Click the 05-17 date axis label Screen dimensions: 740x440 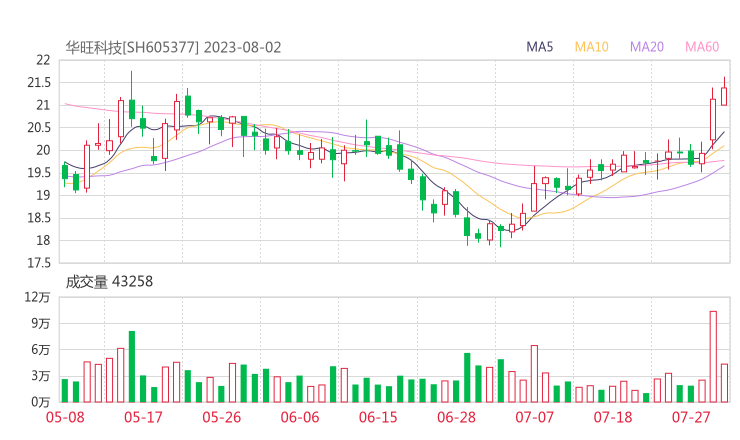coord(143,417)
